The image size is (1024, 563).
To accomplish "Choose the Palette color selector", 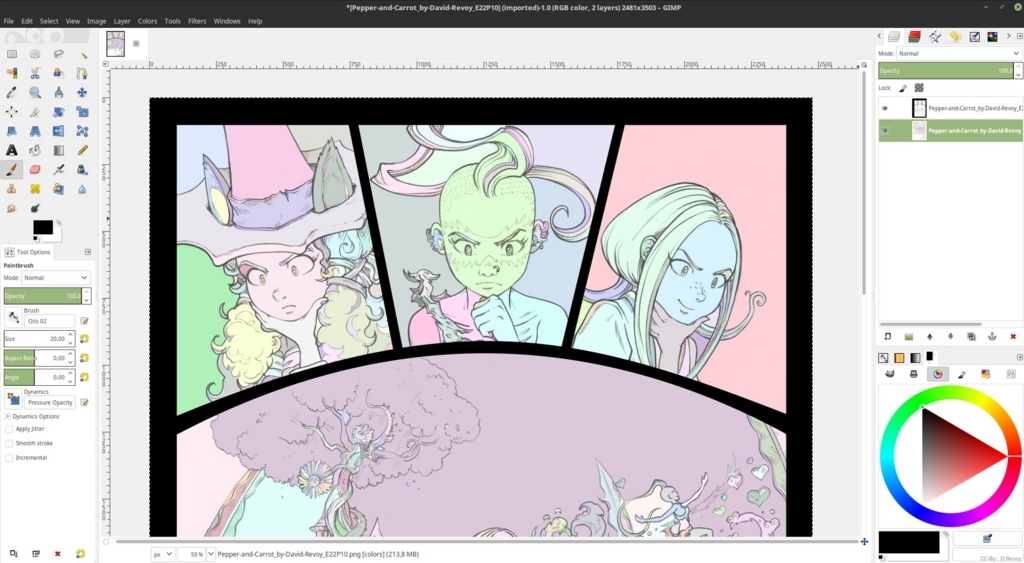I will [985, 374].
